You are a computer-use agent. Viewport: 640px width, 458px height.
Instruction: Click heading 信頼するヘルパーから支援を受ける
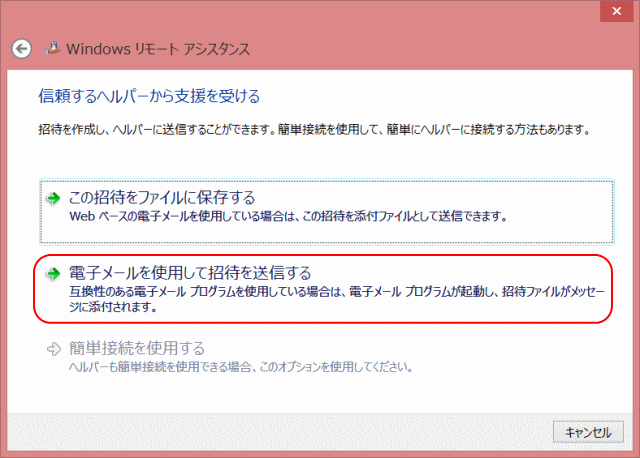coord(149,96)
